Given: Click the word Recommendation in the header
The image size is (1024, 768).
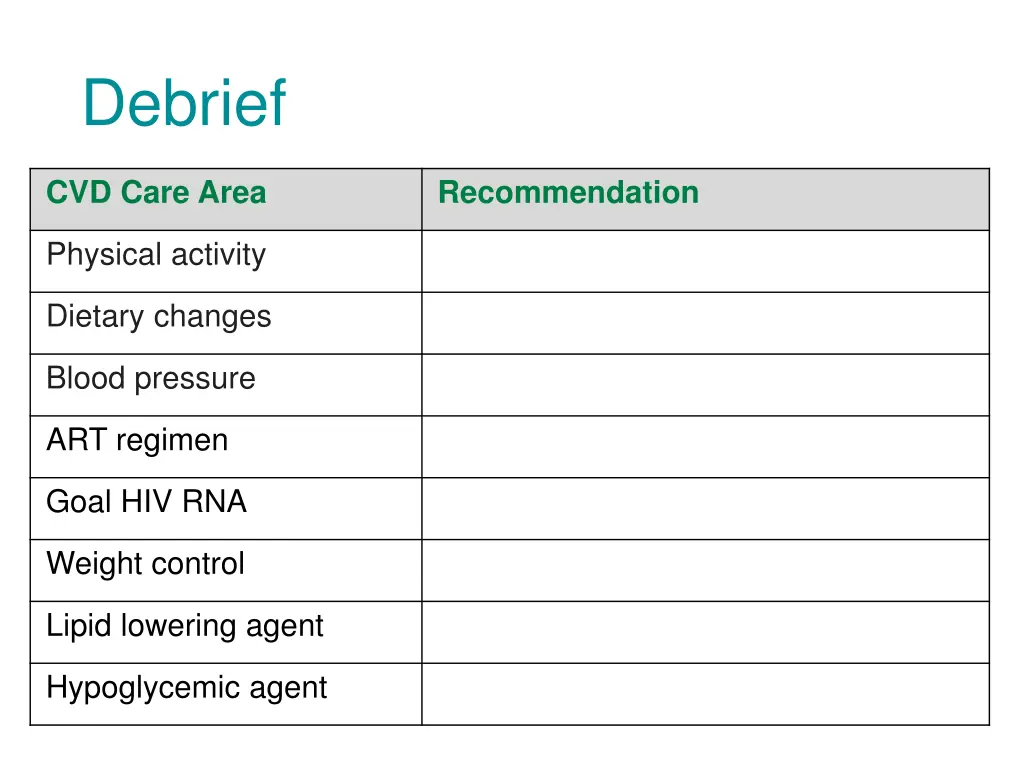Looking at the screenshot, I should (x=568, y=192).
